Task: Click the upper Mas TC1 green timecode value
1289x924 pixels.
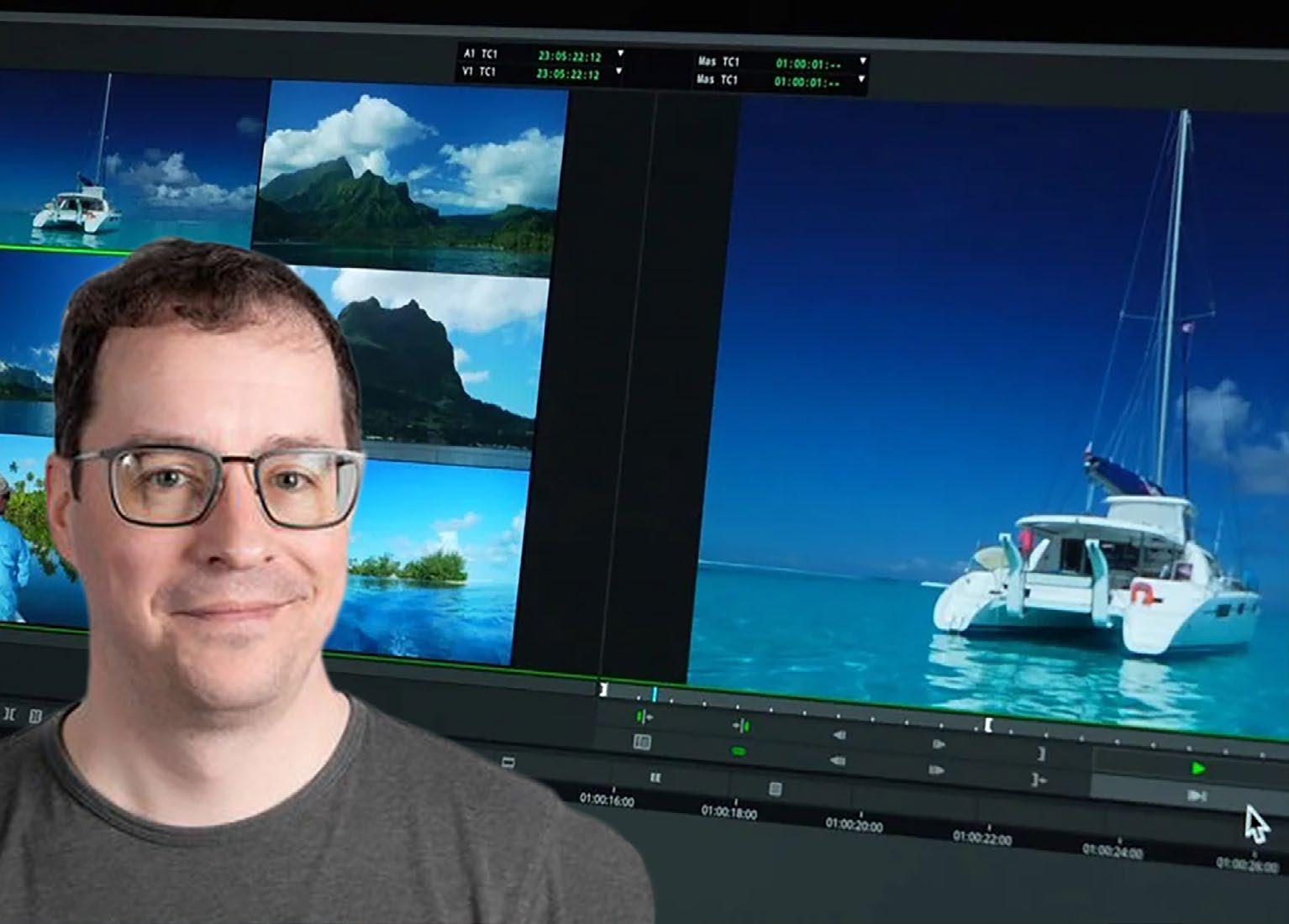Action: point(808,64)
